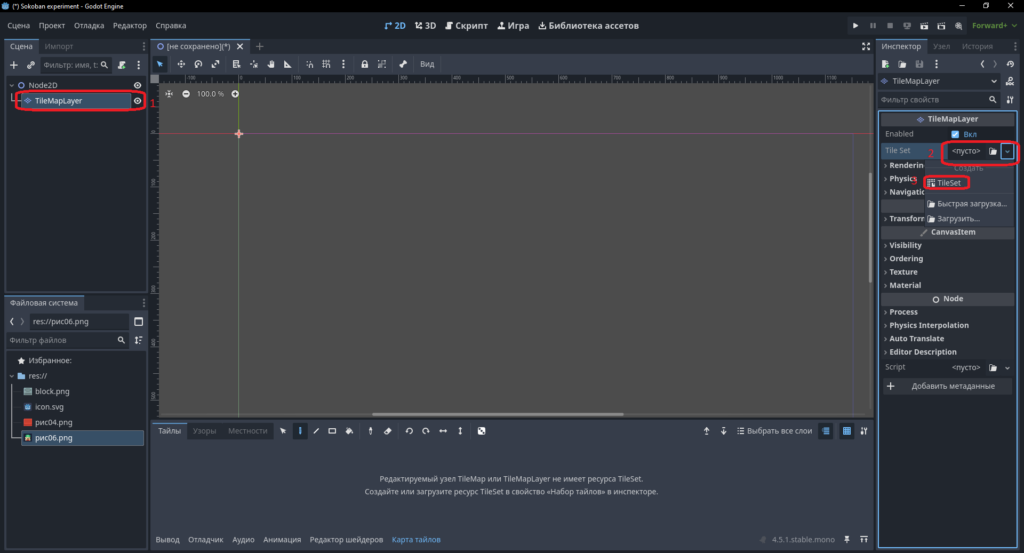
Task: Attach a script to the selected node
Action: point(121,65)
